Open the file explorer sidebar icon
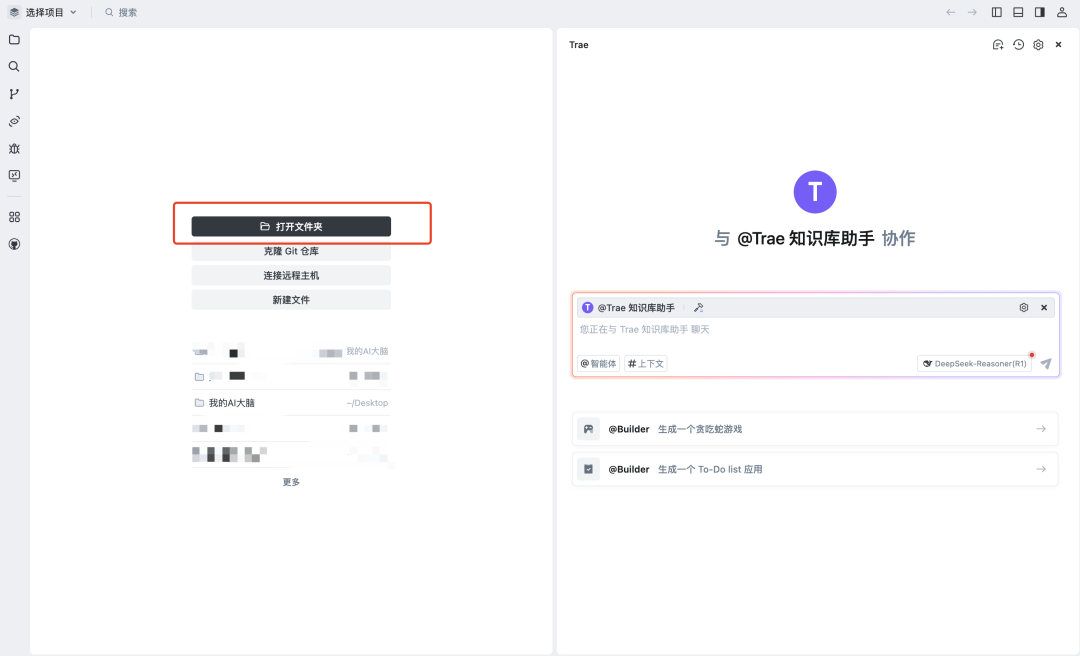 pos(14,40)
